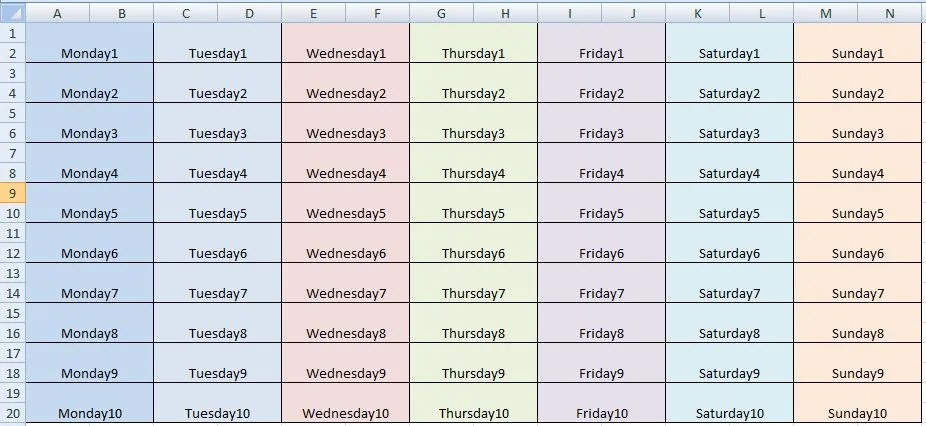Click the Sunday10 cell
926x426 pixels.
(x=858, y=403)
